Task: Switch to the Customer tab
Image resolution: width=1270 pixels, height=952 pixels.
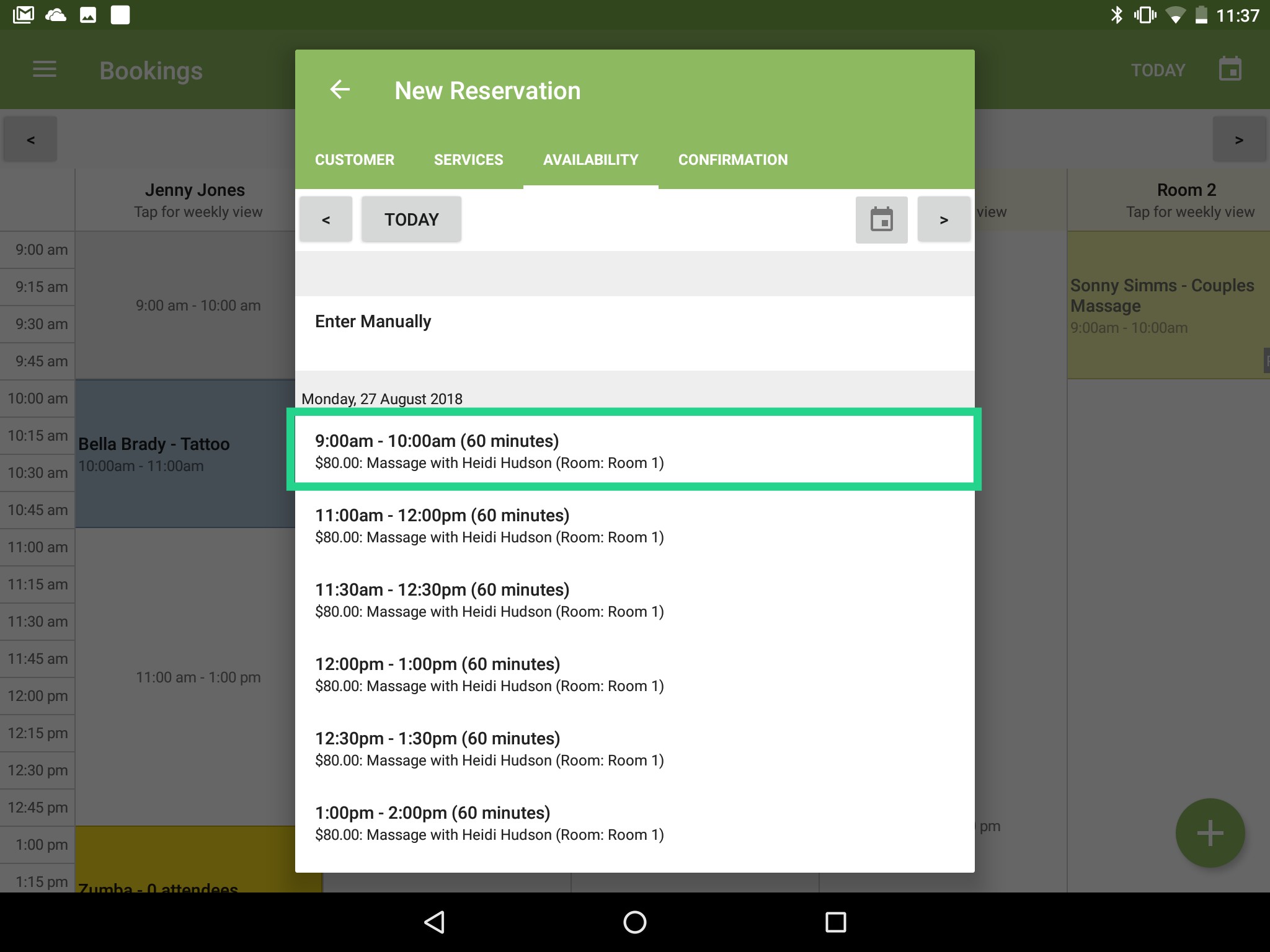Action: coord(354,159)
